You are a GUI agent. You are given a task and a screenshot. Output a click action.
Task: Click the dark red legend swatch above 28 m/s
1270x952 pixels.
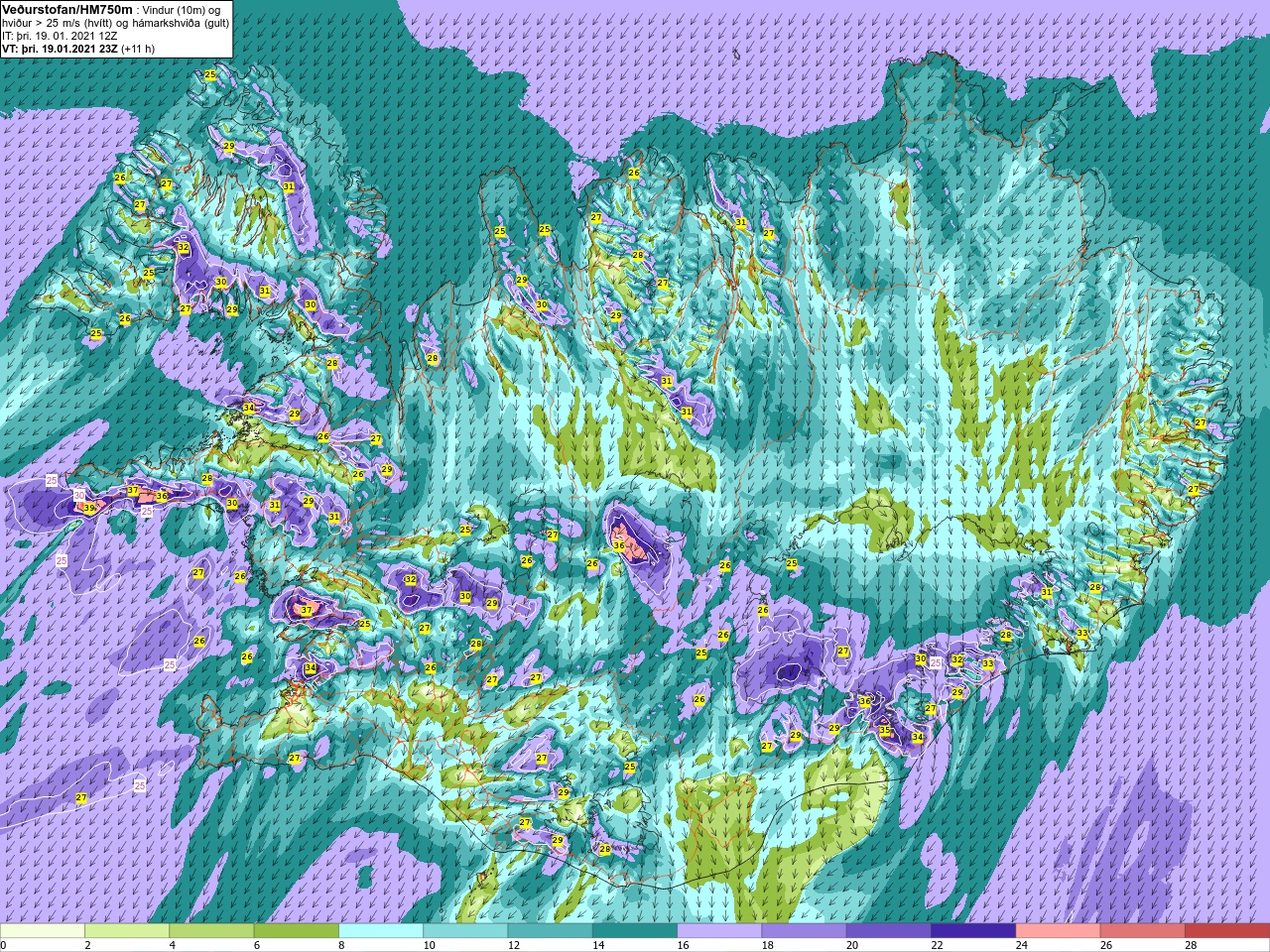(x=1227, y=931)
